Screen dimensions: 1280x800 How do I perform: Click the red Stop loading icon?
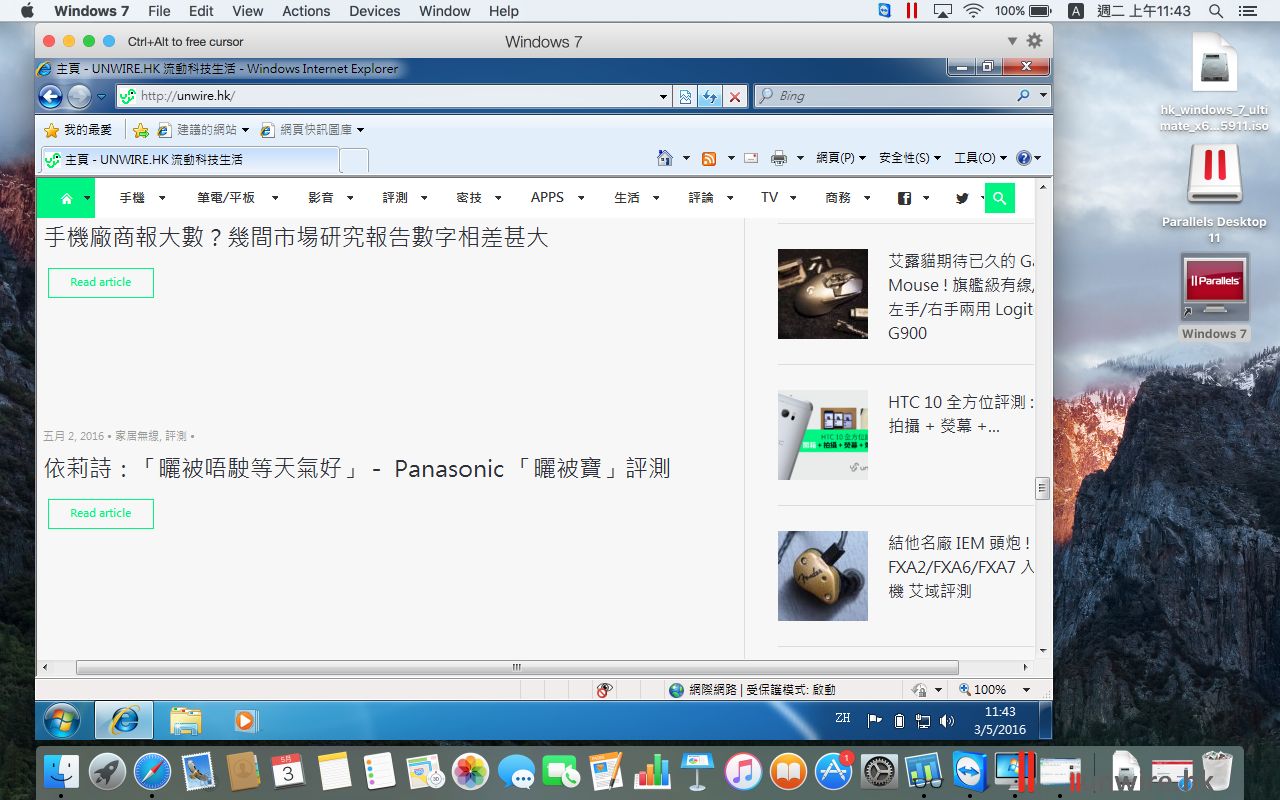(x=735, y=96)
